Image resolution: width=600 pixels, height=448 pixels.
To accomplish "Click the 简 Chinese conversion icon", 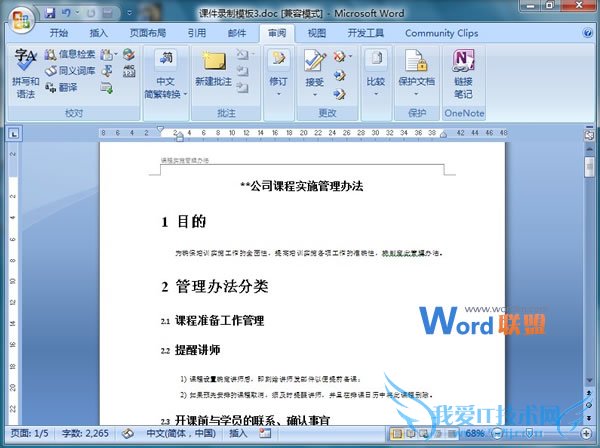I will (166, 59).
